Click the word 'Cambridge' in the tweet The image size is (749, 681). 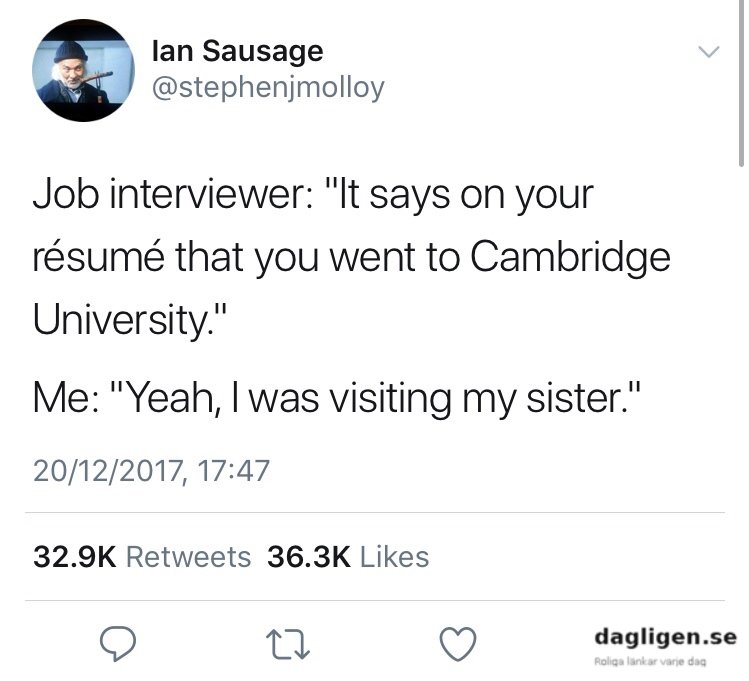point(570,259)
